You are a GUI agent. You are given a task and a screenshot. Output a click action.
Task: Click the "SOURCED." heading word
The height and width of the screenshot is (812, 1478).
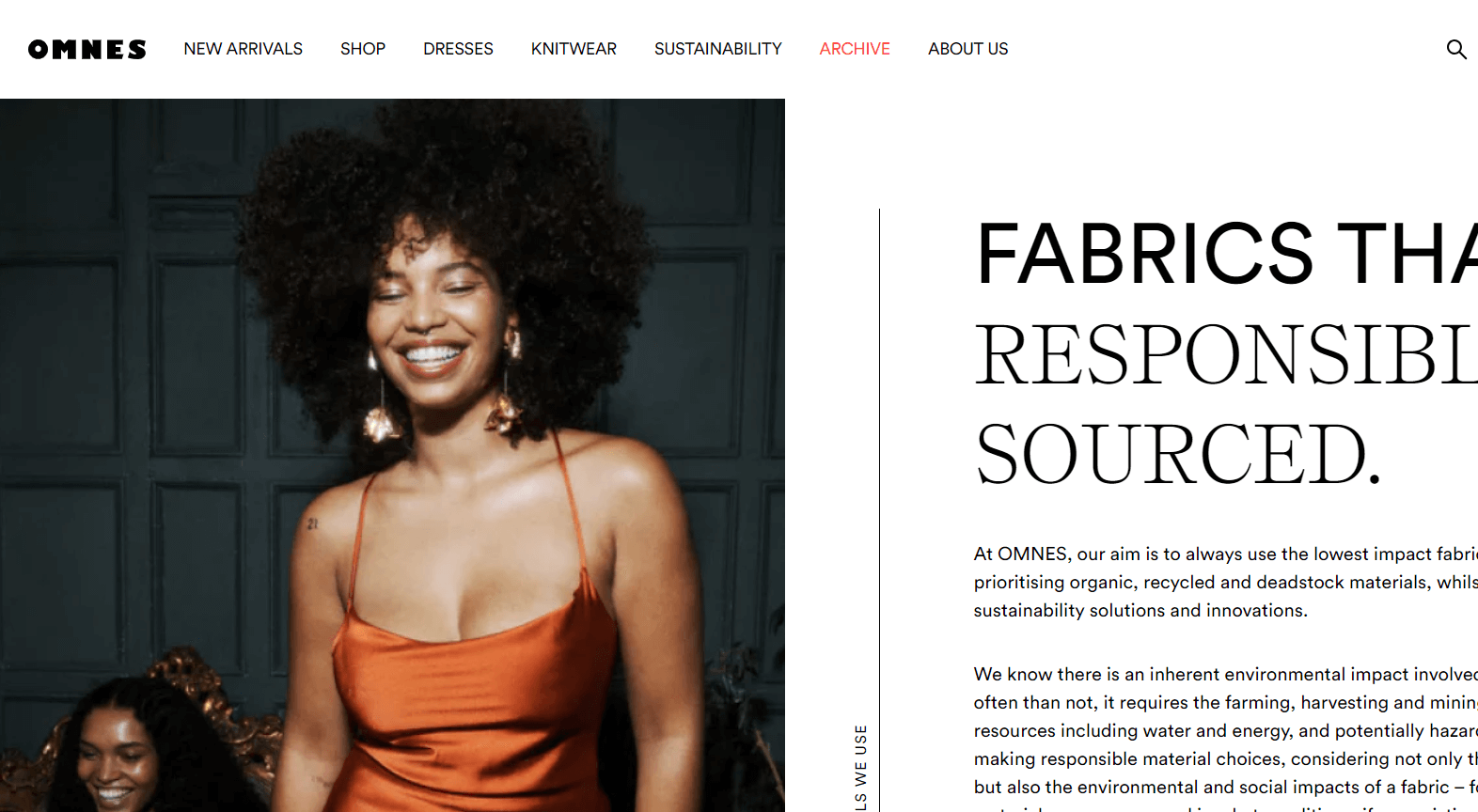(x=1178, y=454)
